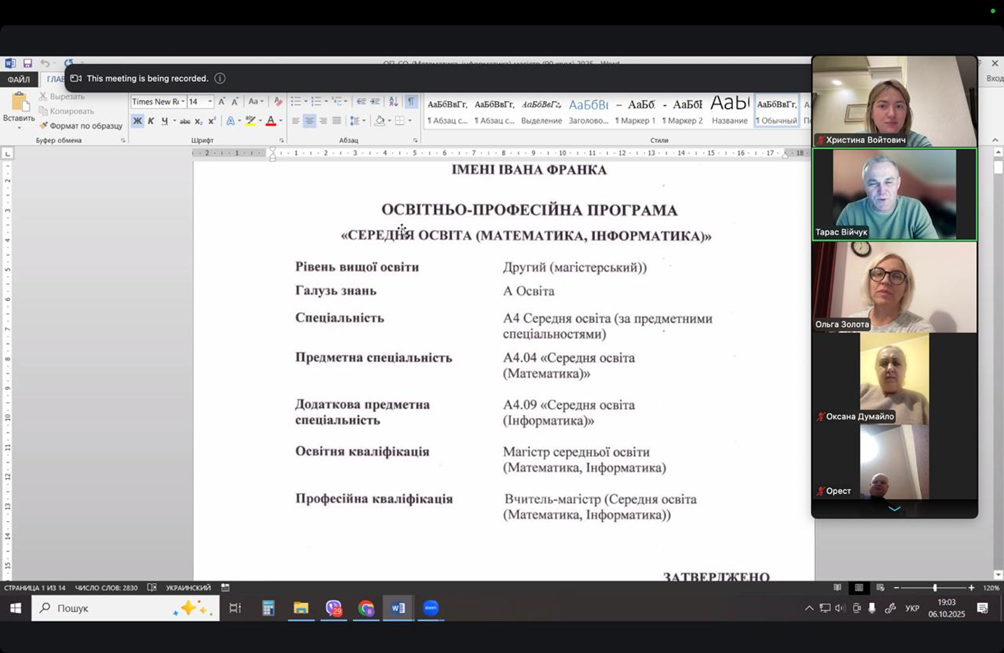Open the font size dropdown showing 14
The image size is (1004, 653).
[x=200, y=102]
